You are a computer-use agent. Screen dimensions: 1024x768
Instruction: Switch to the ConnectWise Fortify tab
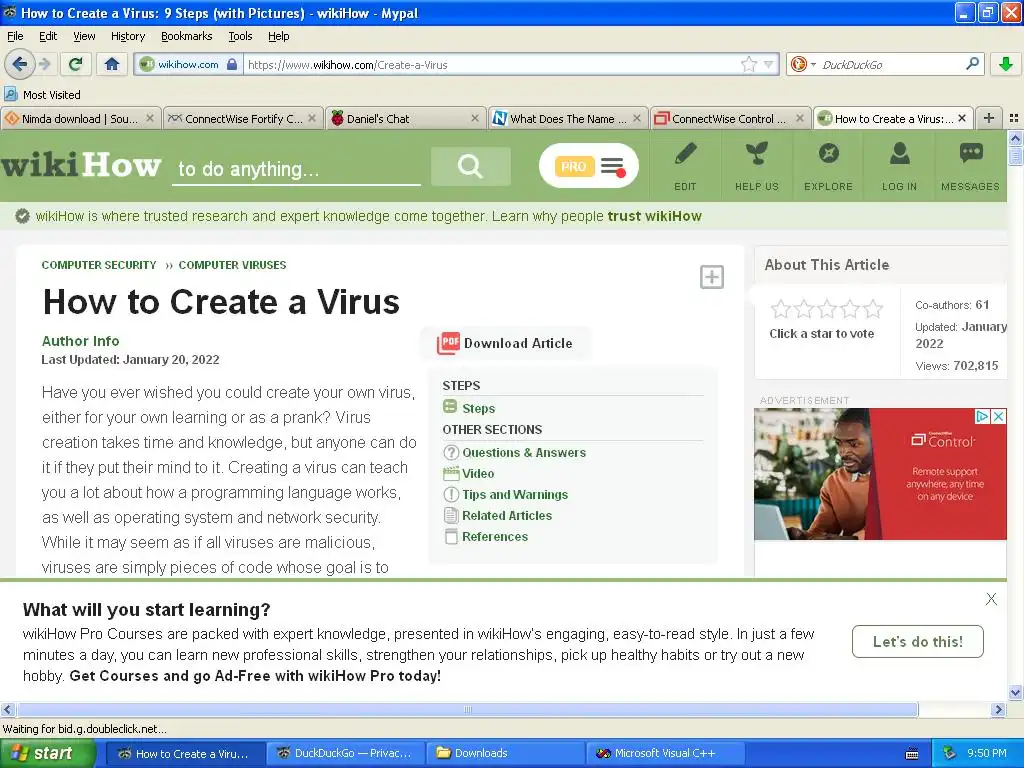[x=242, y=118]
